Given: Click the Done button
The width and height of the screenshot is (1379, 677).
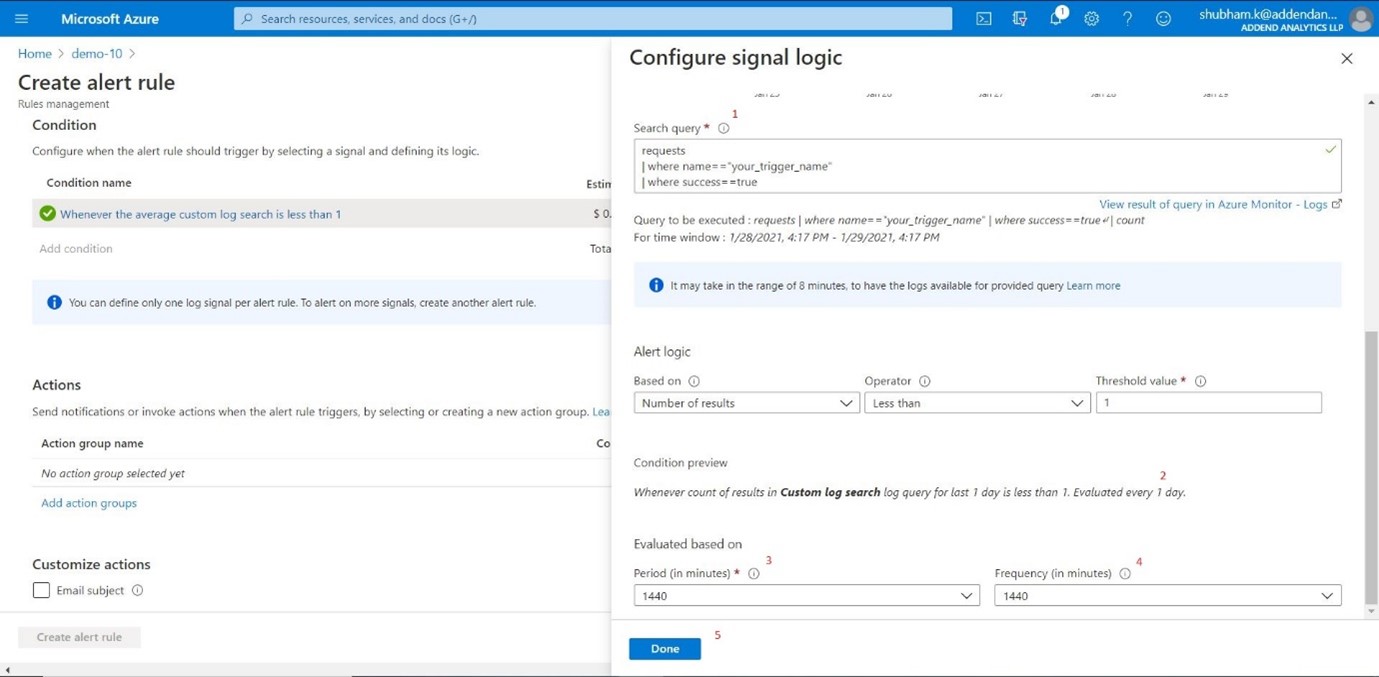Looking at the screenshot, I should [664, 648].
